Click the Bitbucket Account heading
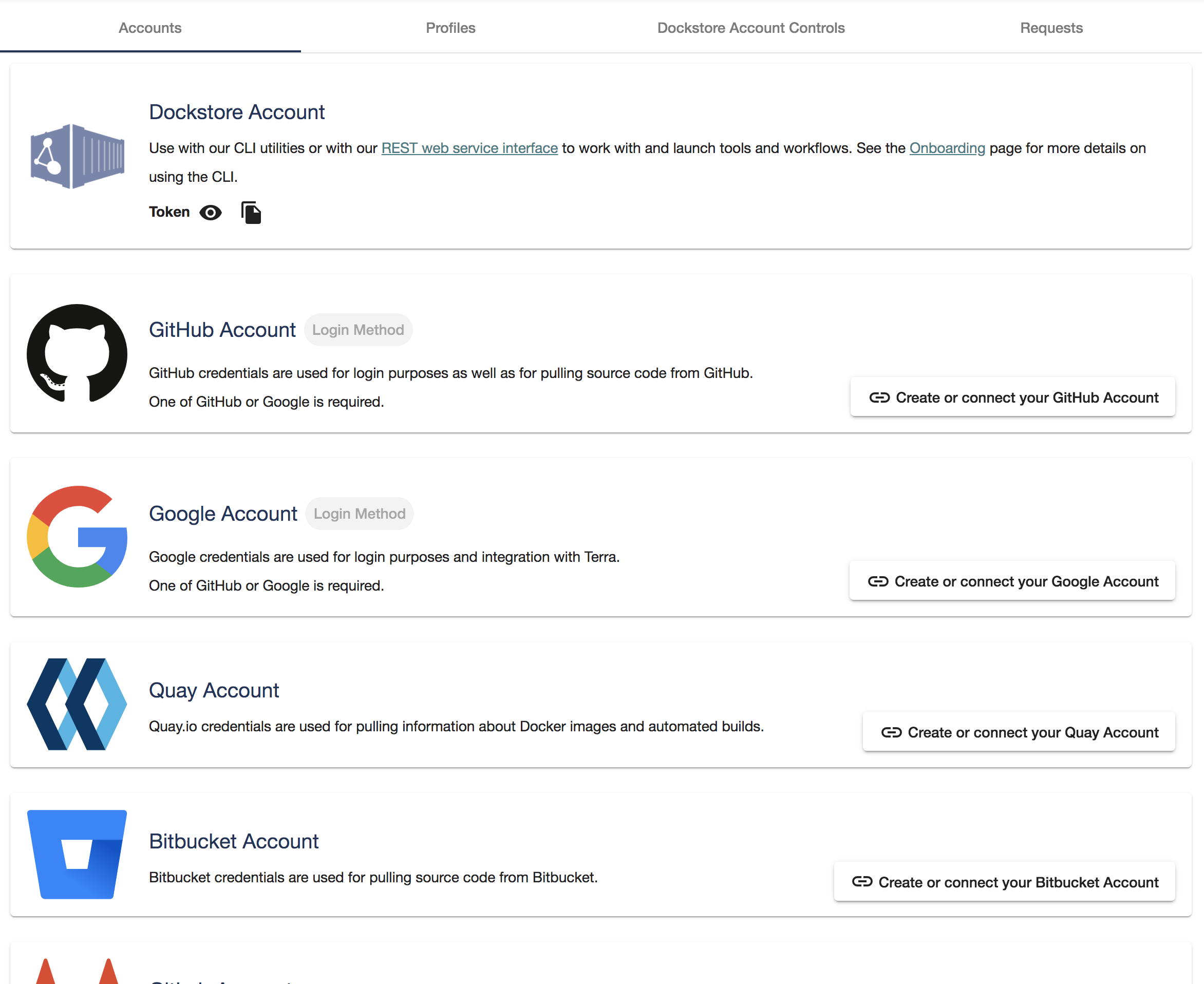 (234, 841)
